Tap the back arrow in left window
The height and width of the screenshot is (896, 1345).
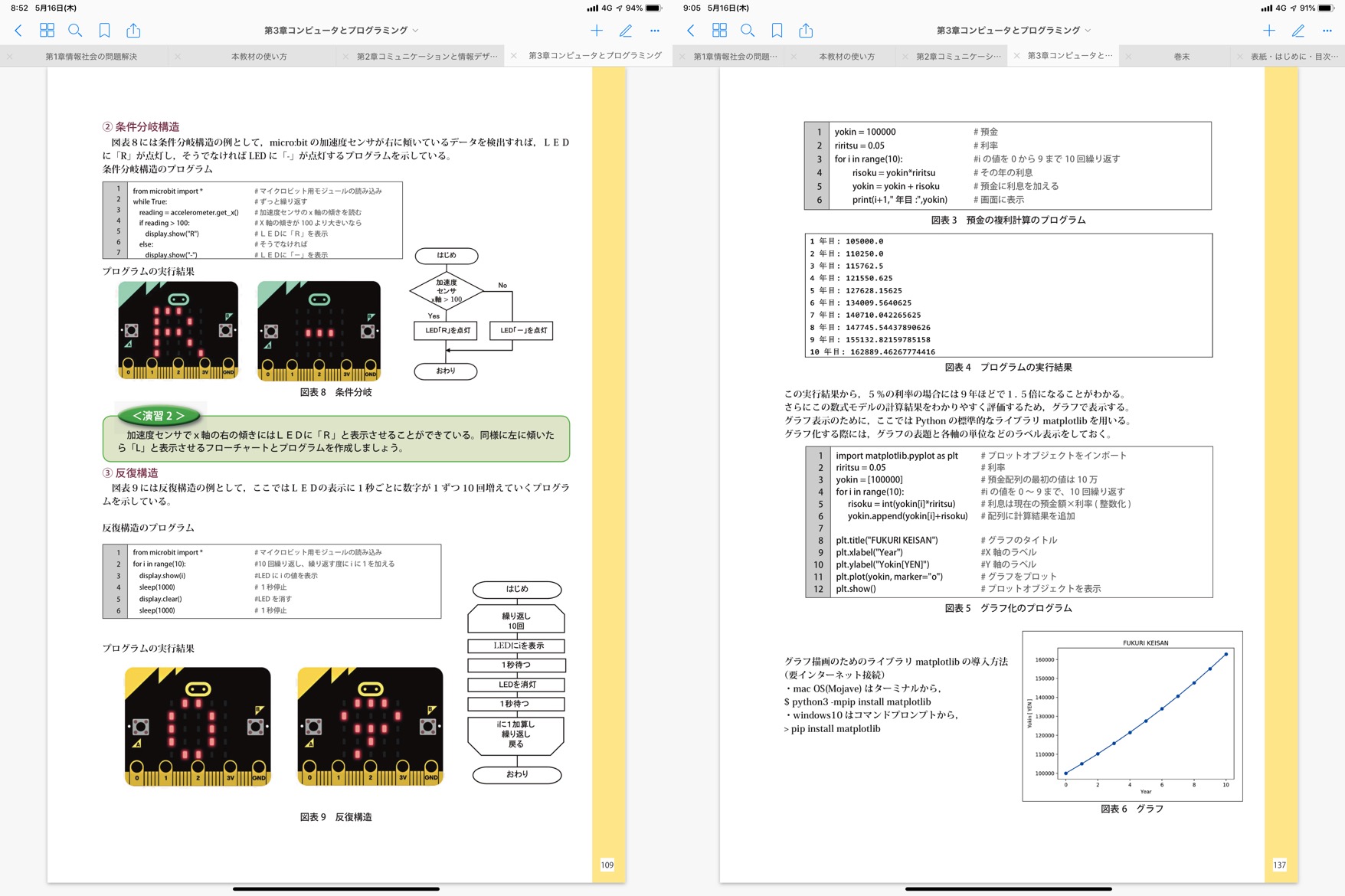tap(18, 31)
